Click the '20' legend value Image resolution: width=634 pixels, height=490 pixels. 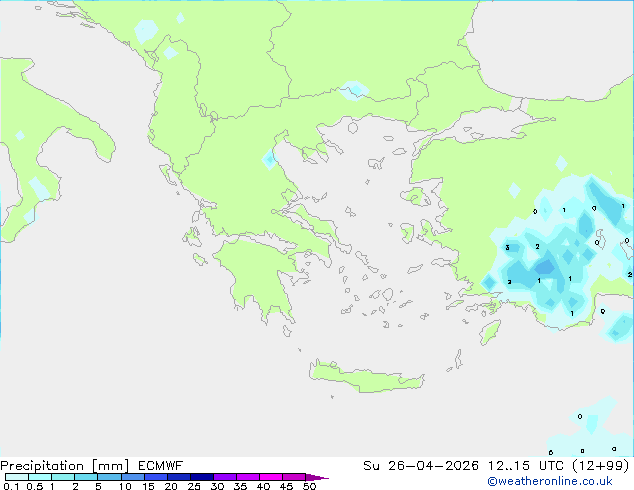(171, 486)
